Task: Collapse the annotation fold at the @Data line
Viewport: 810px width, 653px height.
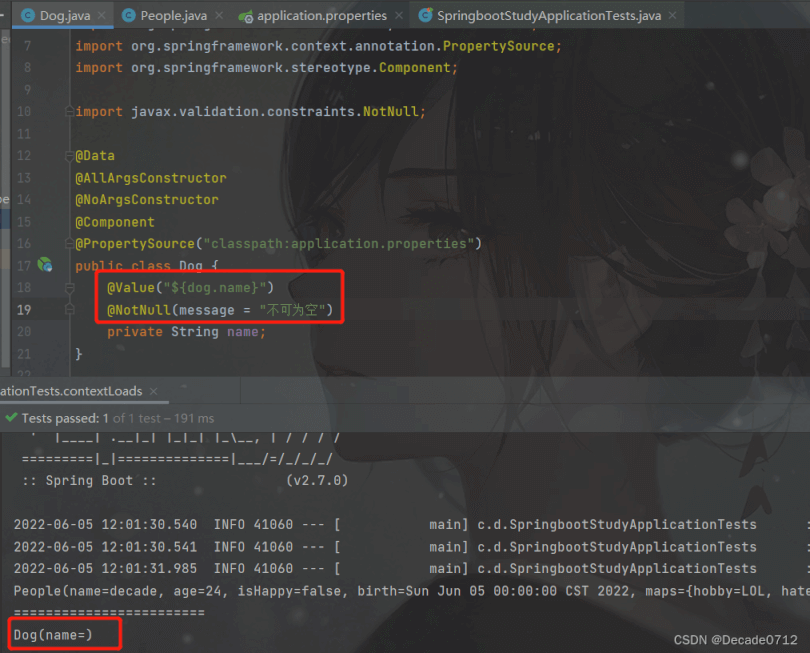Action: tap(69, 156)
